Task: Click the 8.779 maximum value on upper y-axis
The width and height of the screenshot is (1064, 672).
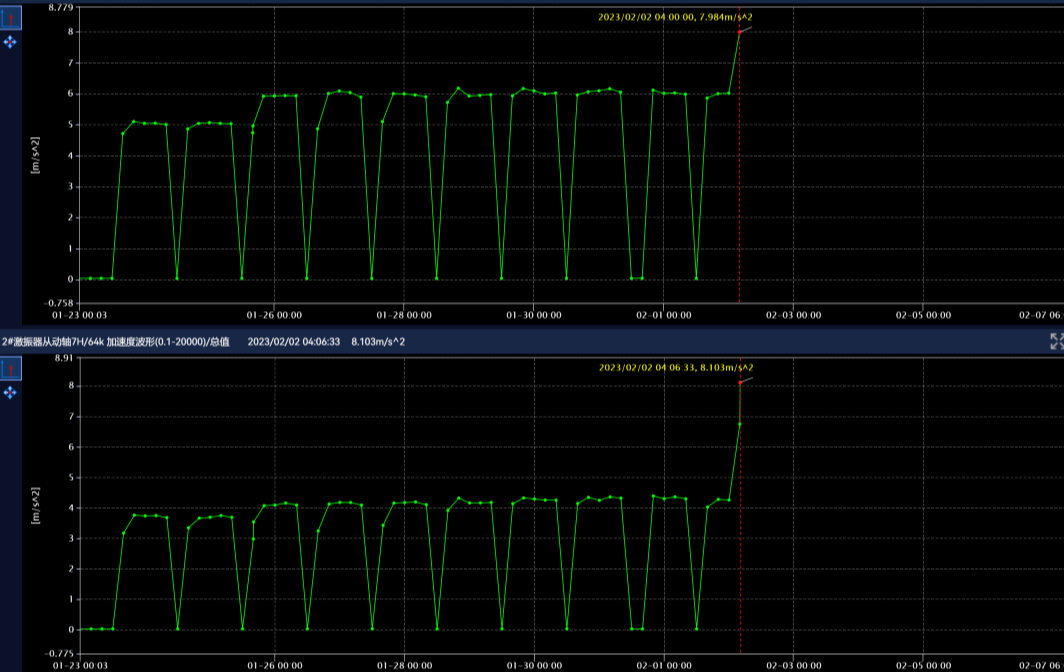Action: [x=60, y=7]
